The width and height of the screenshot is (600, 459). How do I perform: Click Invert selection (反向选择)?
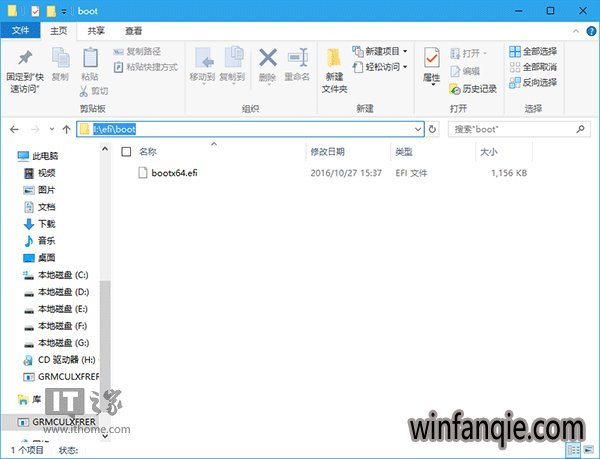[x=533, y=82]
